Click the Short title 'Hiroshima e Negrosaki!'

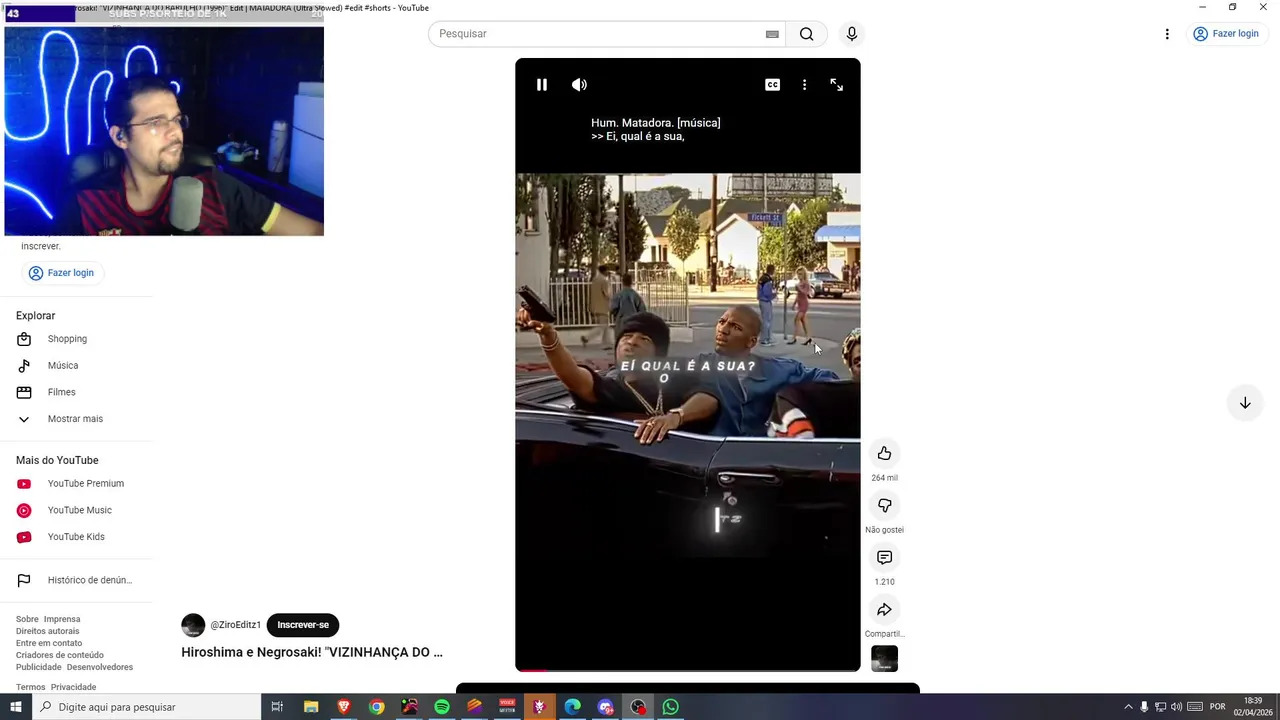[312, 652]
